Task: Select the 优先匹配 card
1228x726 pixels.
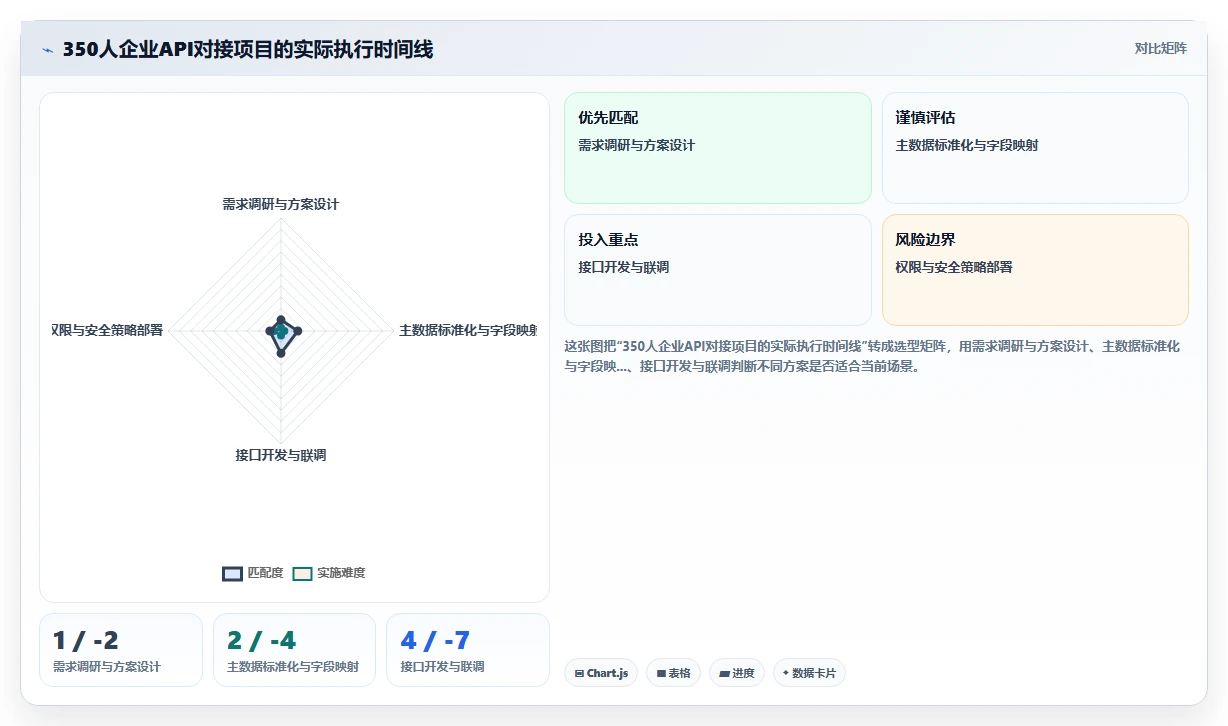Action: [x=718, y=148]
